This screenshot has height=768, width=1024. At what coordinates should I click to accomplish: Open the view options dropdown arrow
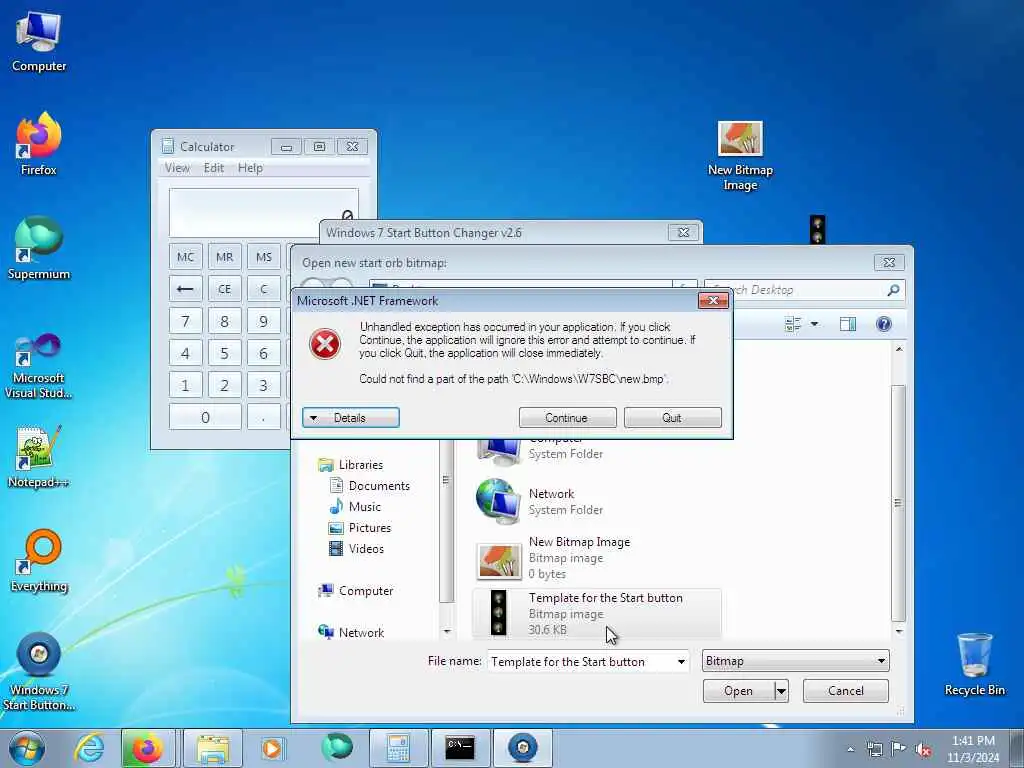(x=814, y=324)
